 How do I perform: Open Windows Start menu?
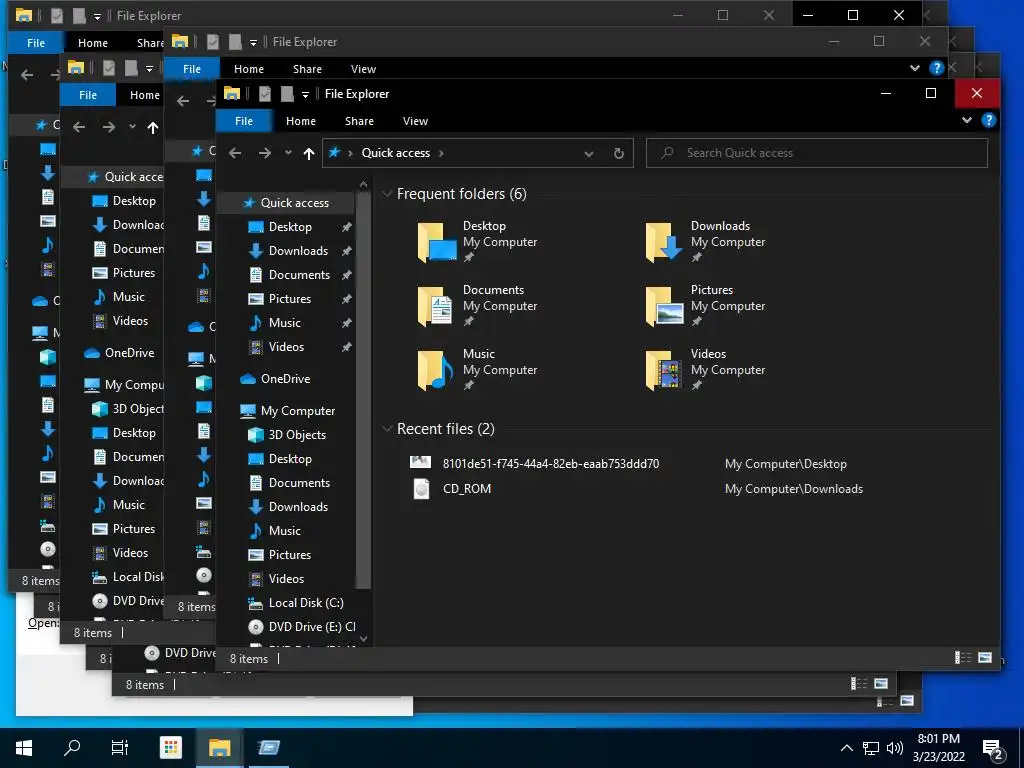click(x=24, y=748)
